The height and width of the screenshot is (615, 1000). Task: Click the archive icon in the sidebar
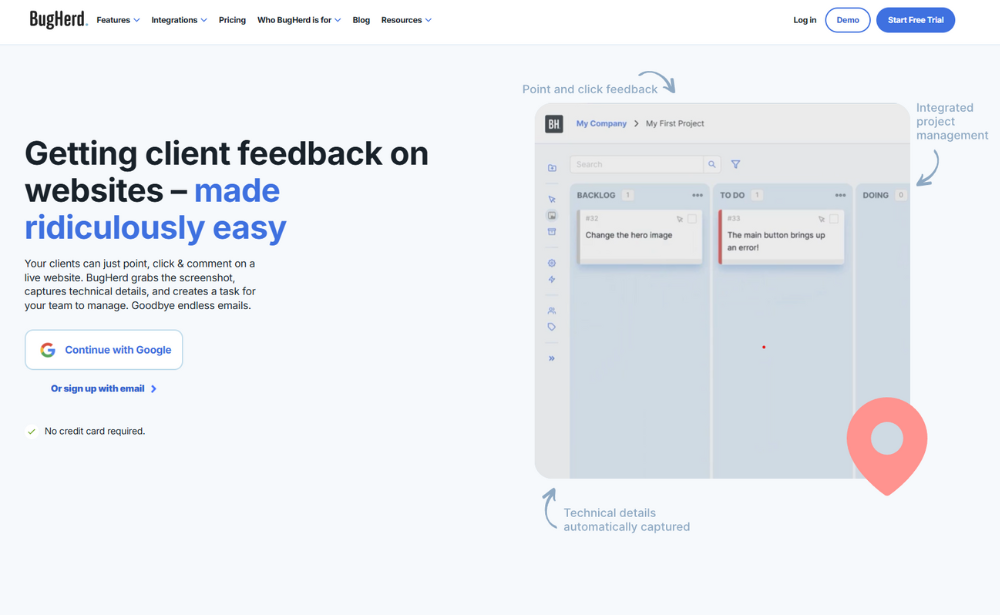(551, 231)
